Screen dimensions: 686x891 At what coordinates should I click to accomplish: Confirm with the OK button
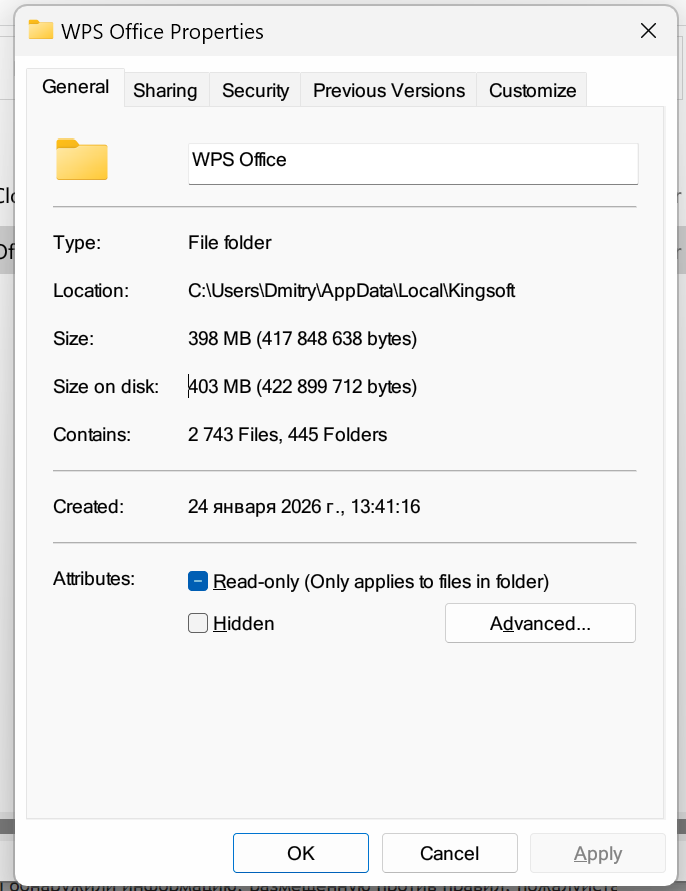(301, 853)
